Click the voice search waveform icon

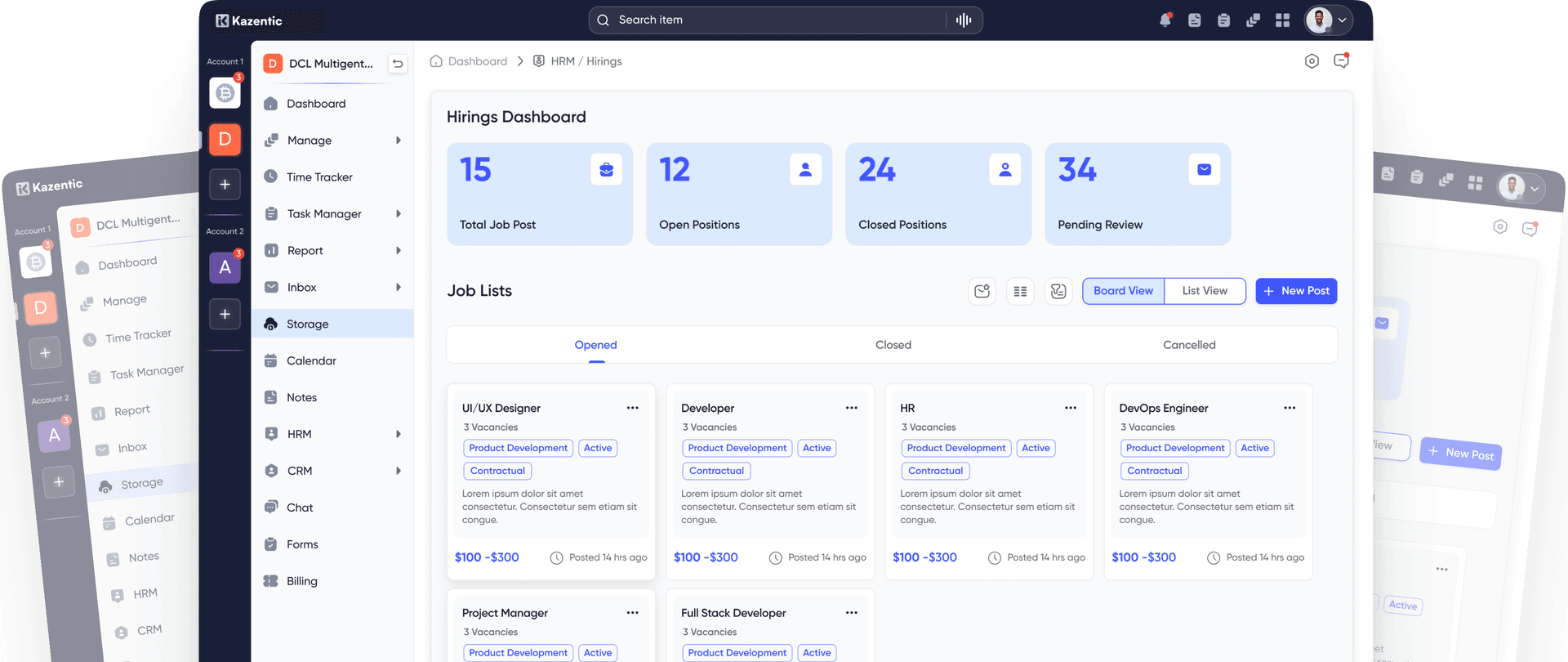(964, 20)
